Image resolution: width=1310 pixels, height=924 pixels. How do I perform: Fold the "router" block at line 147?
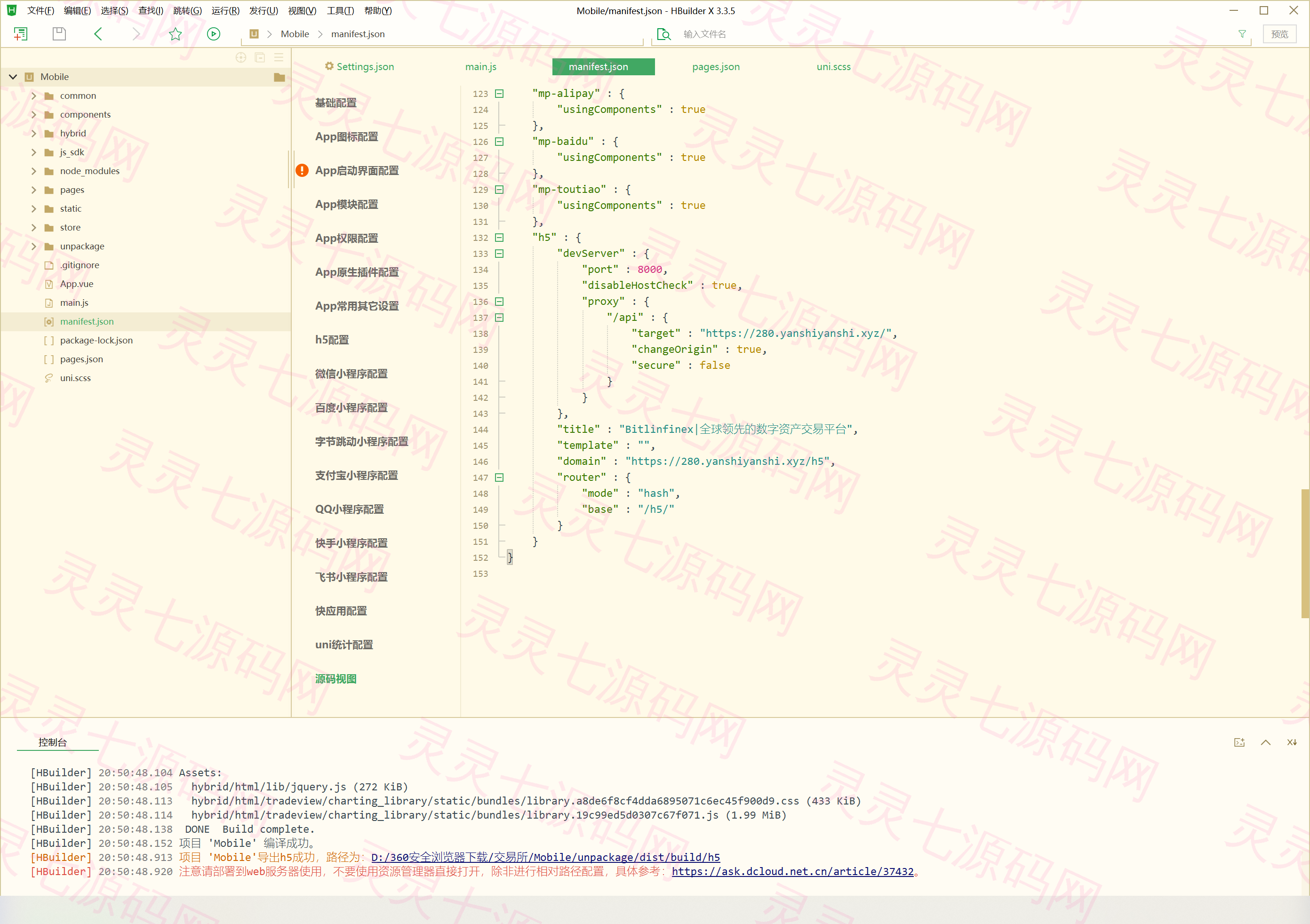(x=499, y=478)
